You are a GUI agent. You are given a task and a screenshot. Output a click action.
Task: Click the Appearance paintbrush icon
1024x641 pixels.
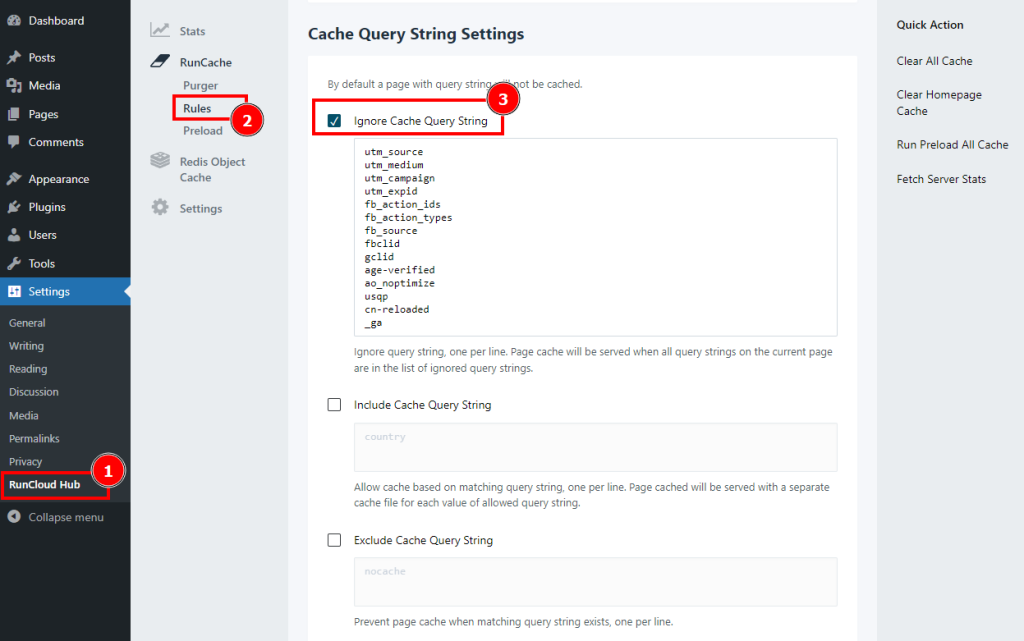[x=14, y=179]
